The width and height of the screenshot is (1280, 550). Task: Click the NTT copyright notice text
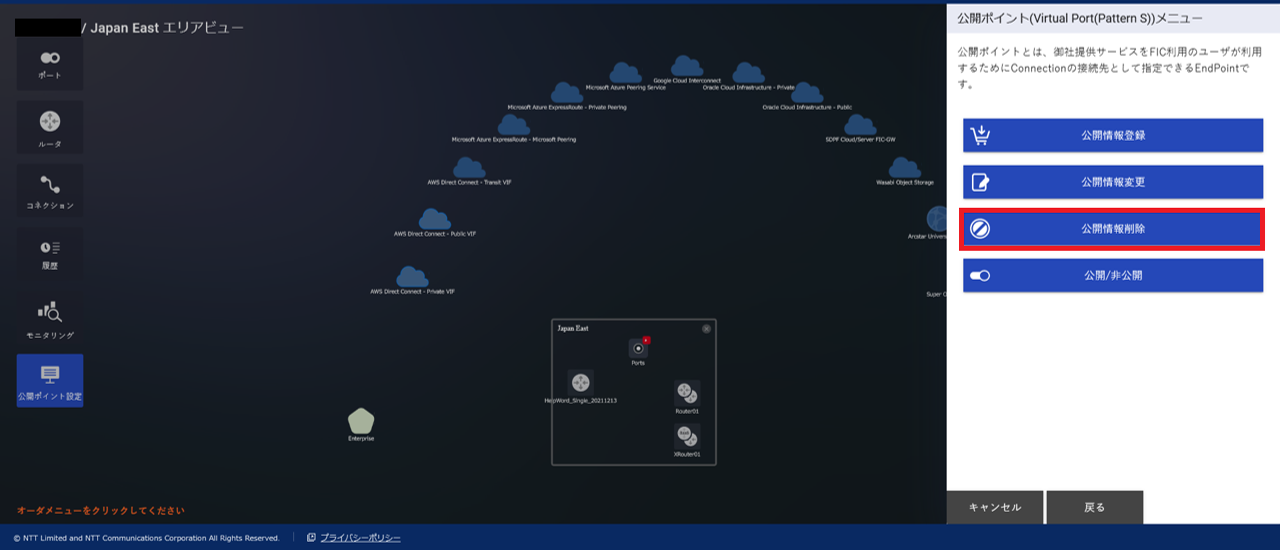(146, 538)
